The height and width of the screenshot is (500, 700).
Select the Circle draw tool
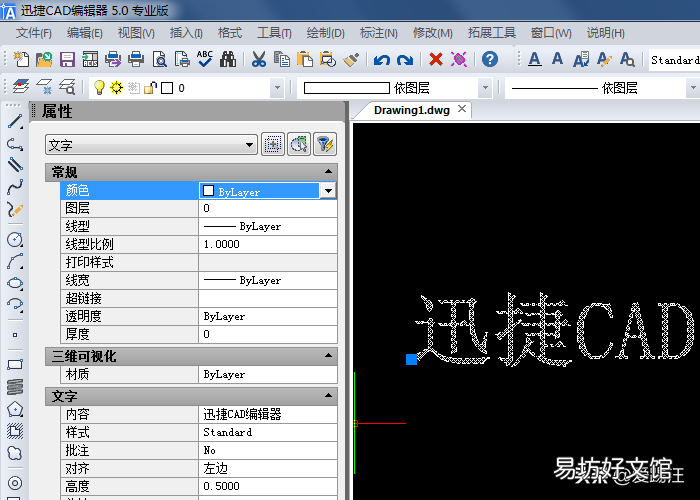click(x=15, y=240)
